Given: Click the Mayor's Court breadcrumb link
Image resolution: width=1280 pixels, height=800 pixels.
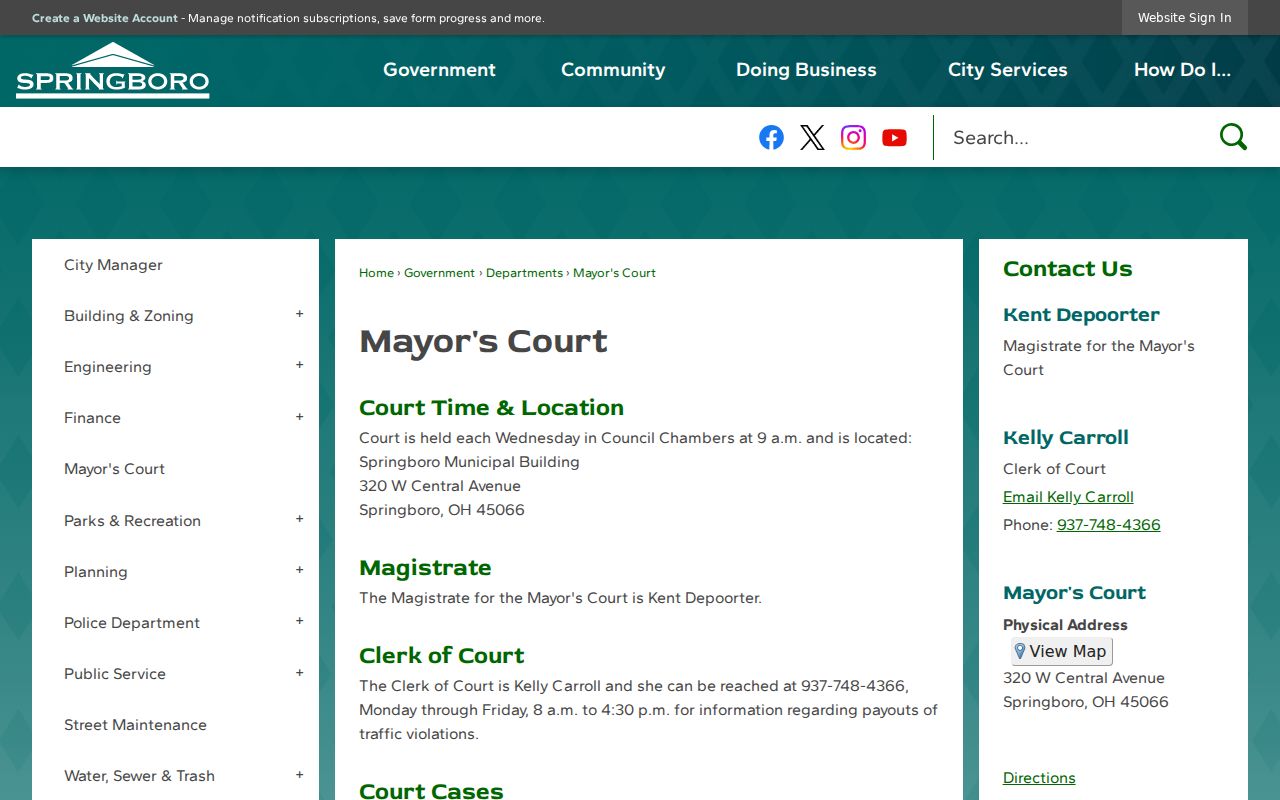Looking at the screenshot, I should click(614, 273).
